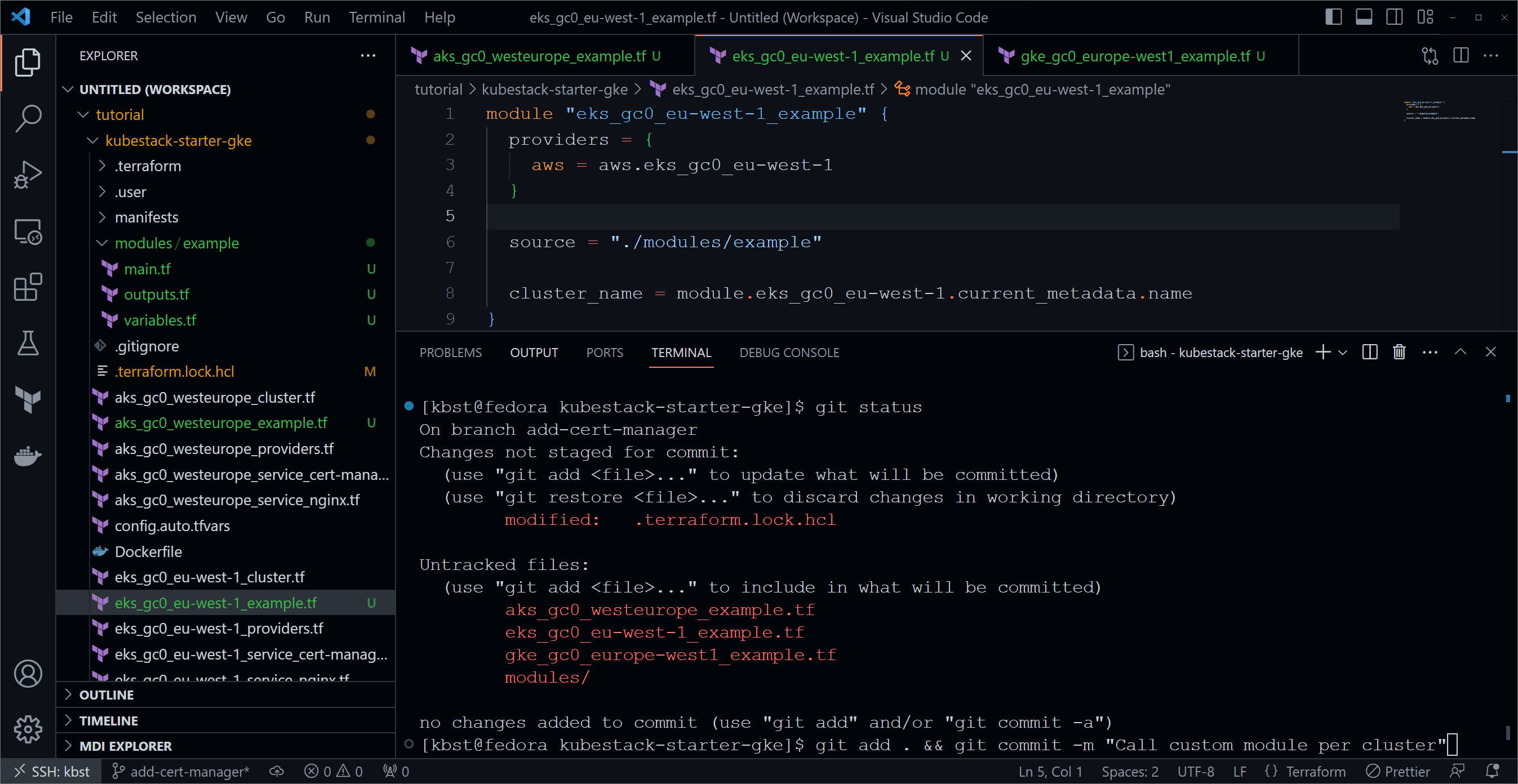Open the terminal launch profile dropdown

1342,351
